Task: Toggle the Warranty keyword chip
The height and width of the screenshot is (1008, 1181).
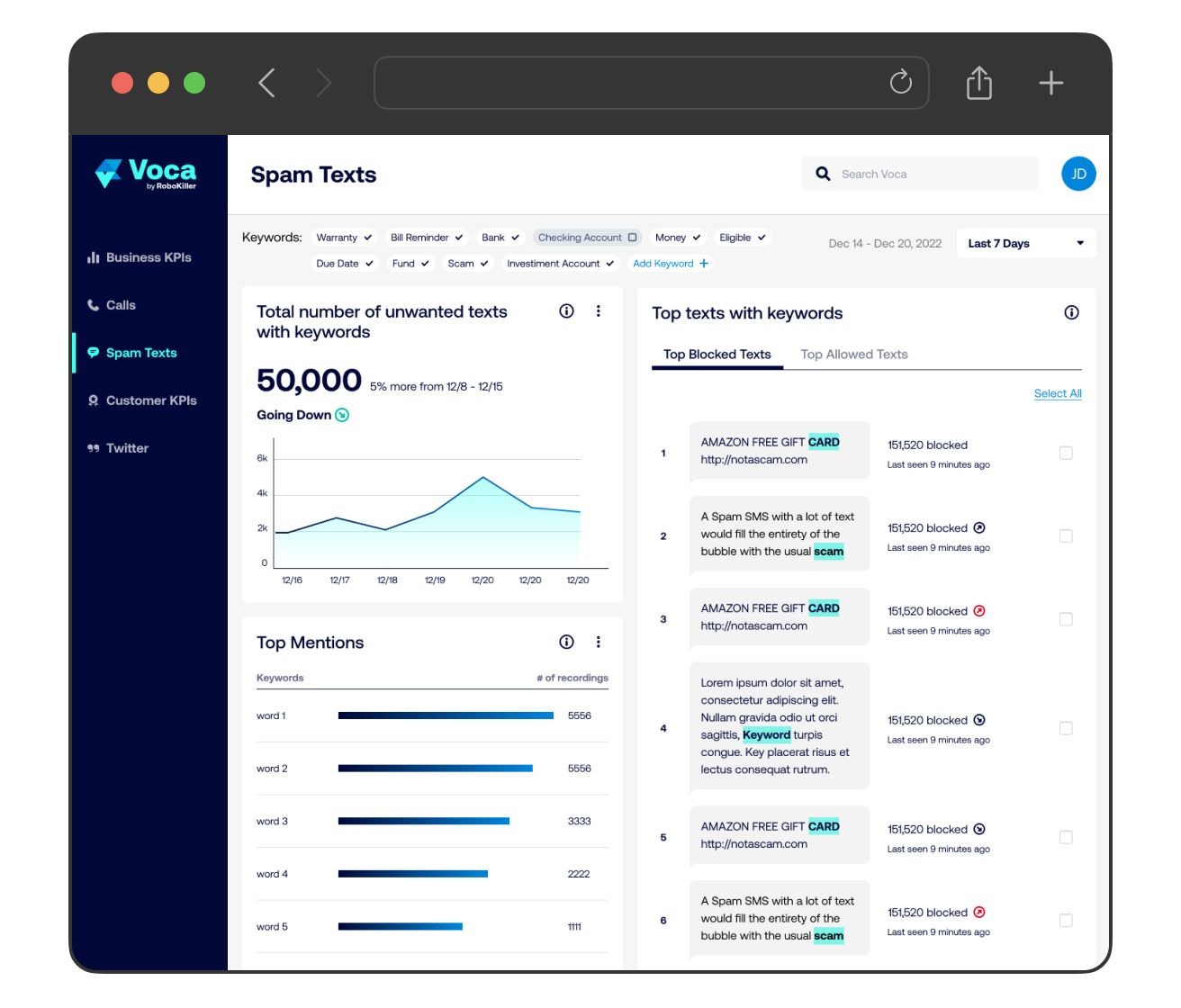Action: coord(344,238)
